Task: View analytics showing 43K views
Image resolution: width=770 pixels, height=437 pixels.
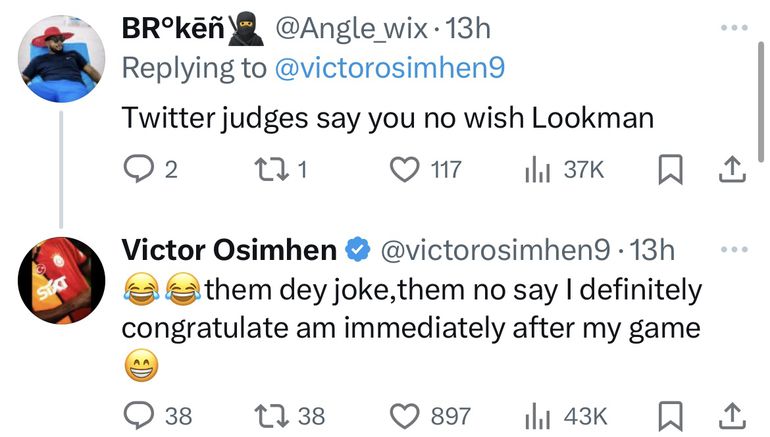Action: click(536, 413)
